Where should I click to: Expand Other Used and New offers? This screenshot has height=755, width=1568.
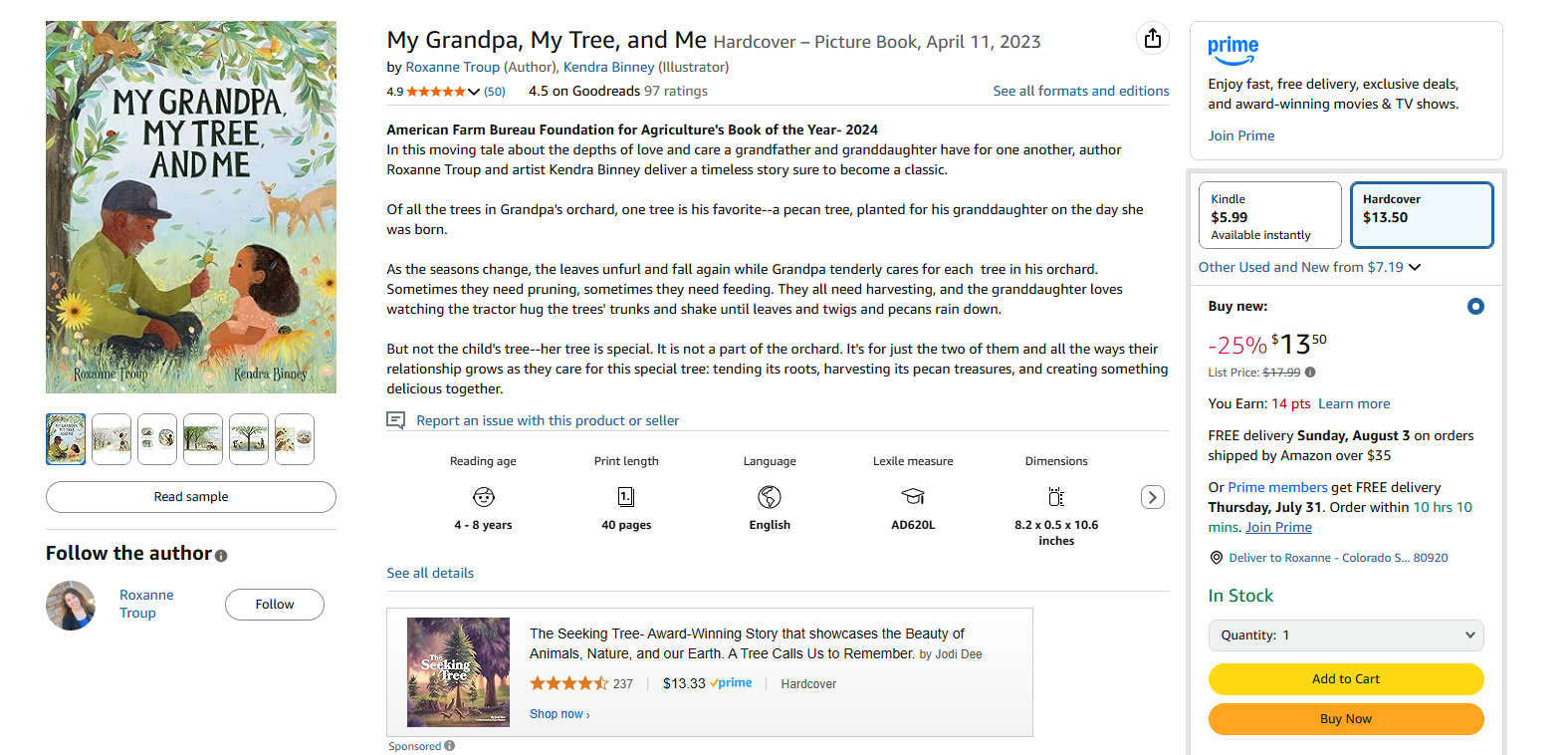click(x=1309, y=267)
